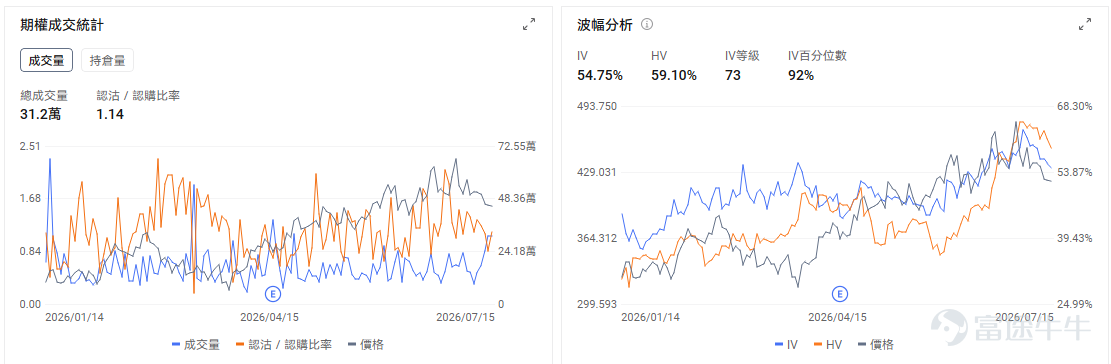The height and width of the screenshot is (364, 1111).
Task: Click the 2.51 axis label
Action: pos(31,146)
